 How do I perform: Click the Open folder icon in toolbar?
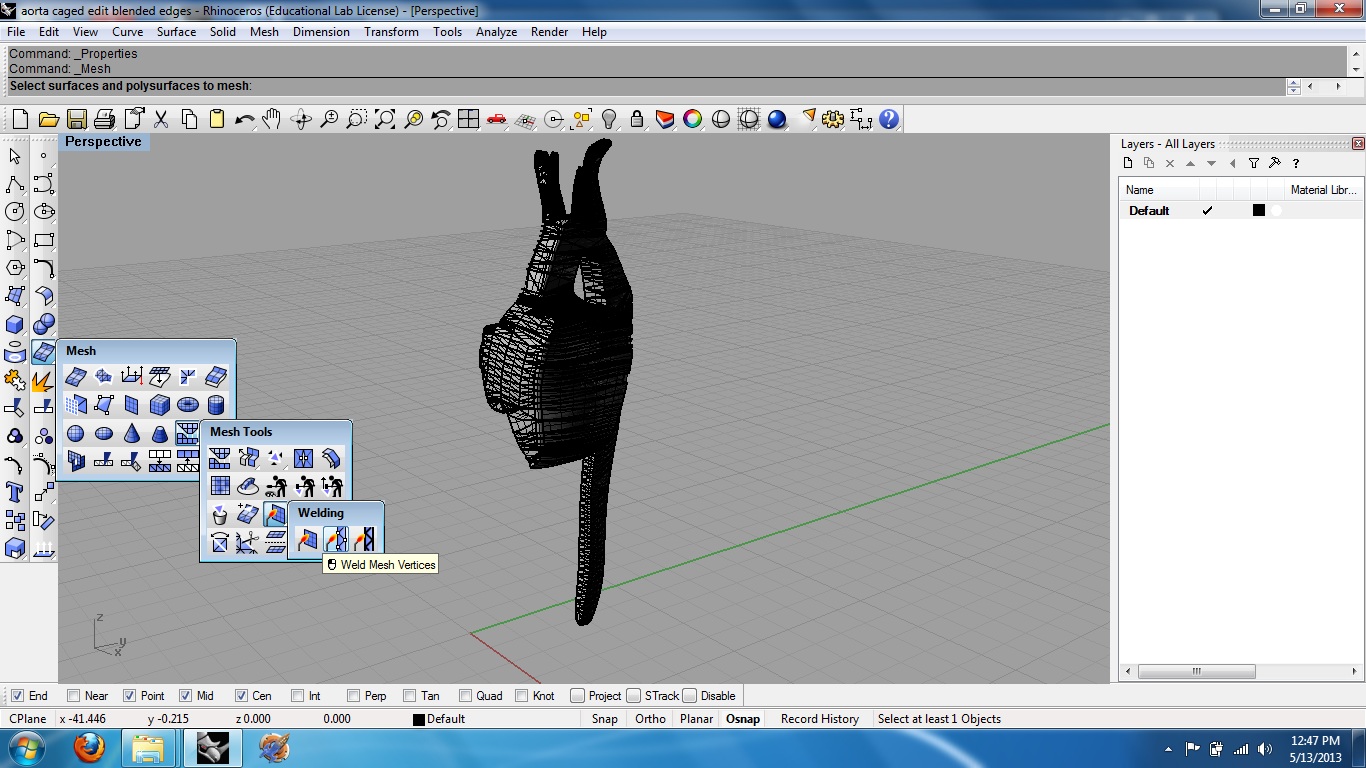[49, 120]
